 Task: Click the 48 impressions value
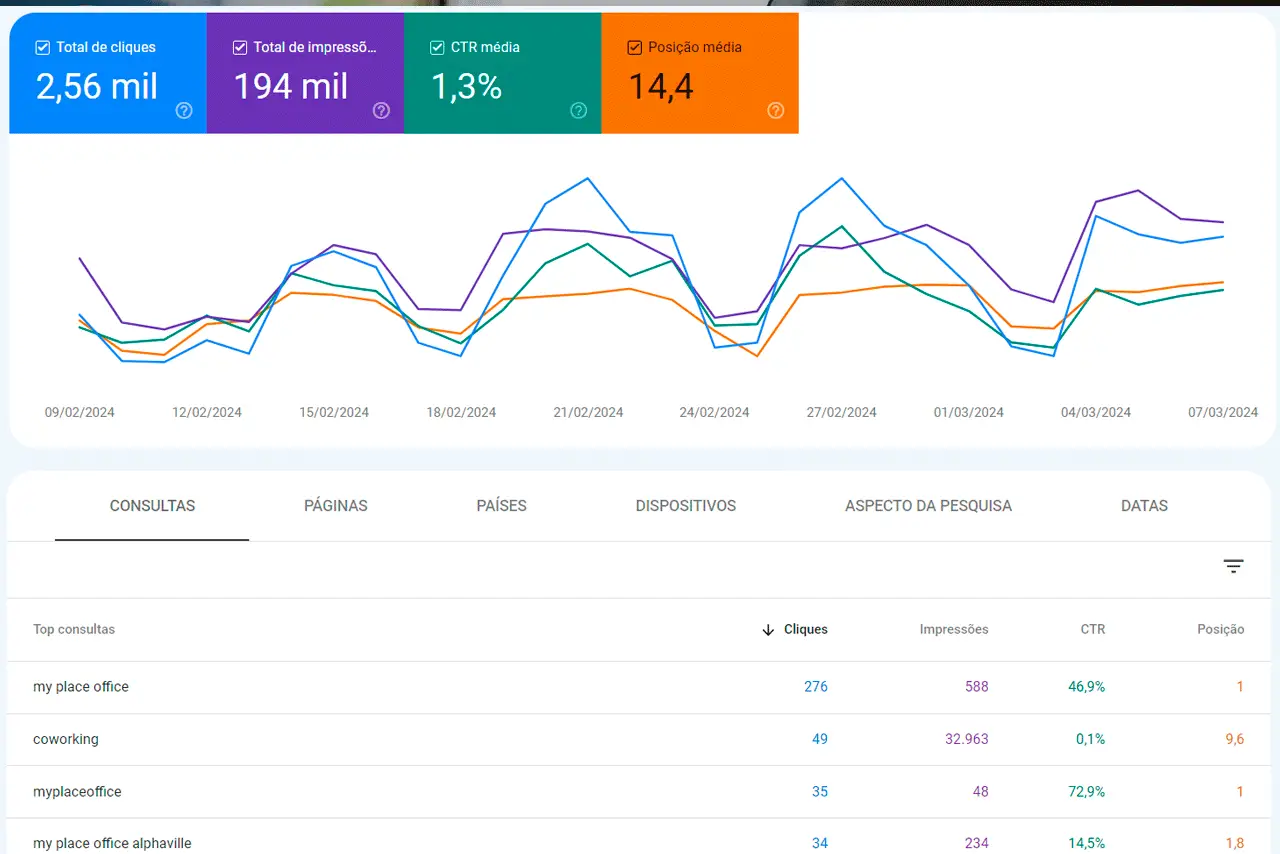pyautogui.click(x=980, y=791)
